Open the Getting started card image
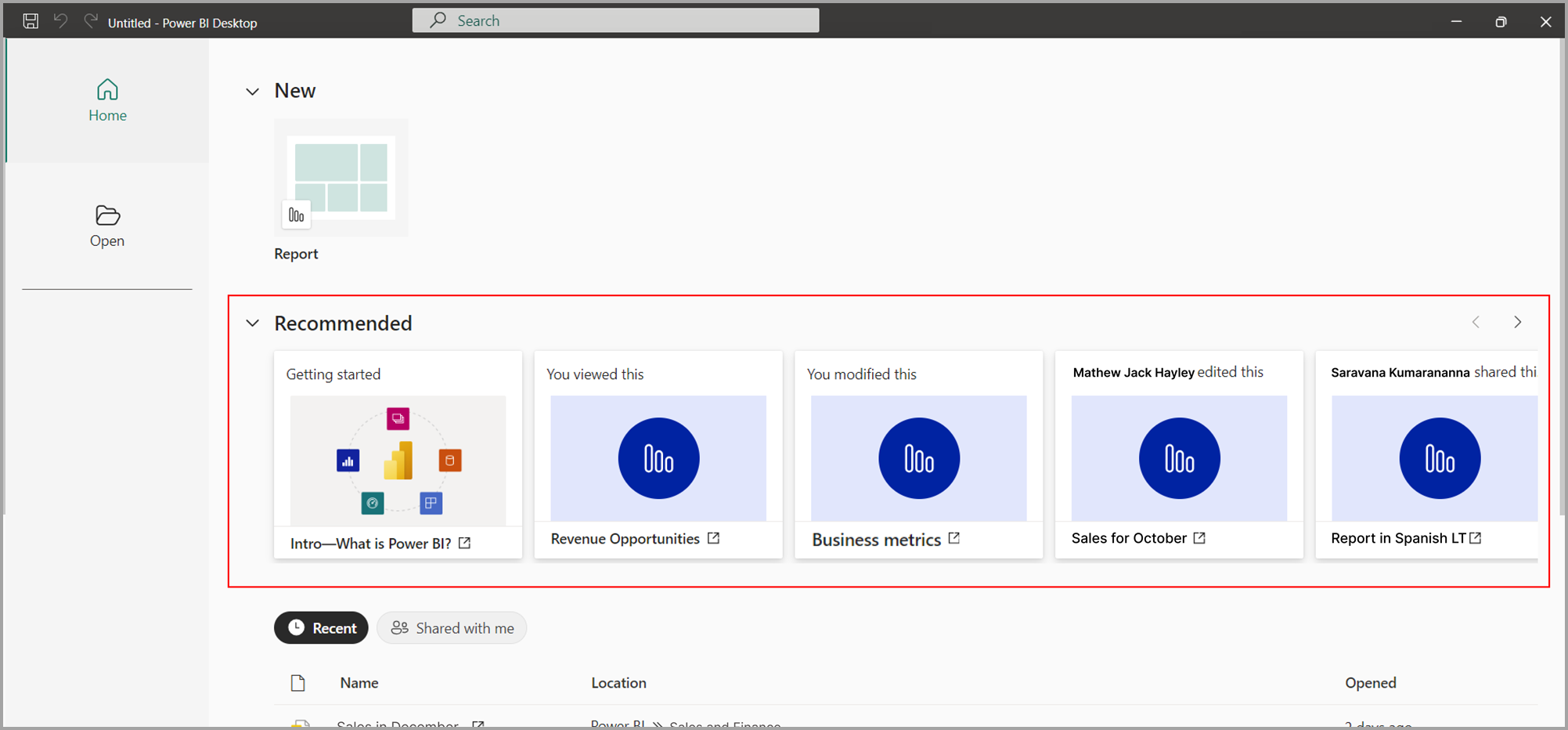Screen dimensions: 1568x730 click(x=398, y=461)
